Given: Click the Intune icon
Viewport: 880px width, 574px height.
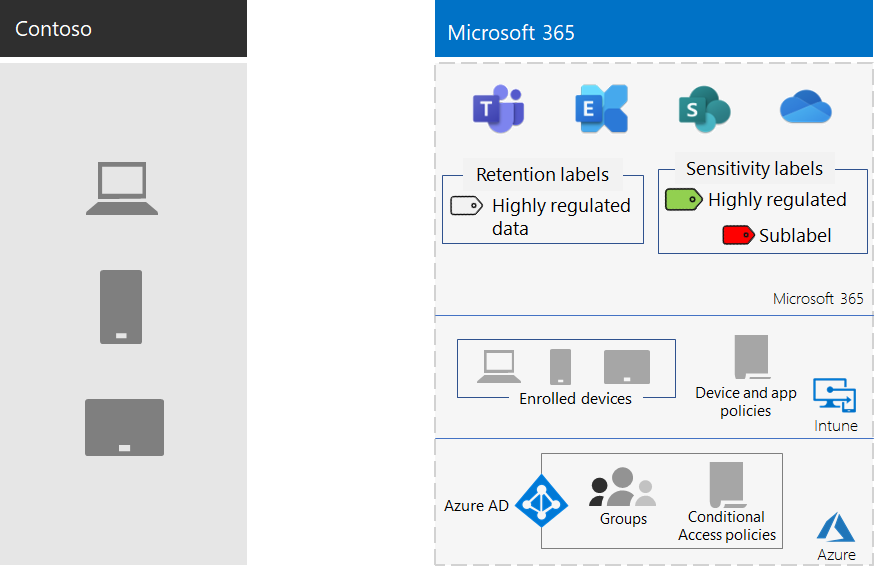Looking at the screenshot, I should pyautogui.click(x=835, y=396).
